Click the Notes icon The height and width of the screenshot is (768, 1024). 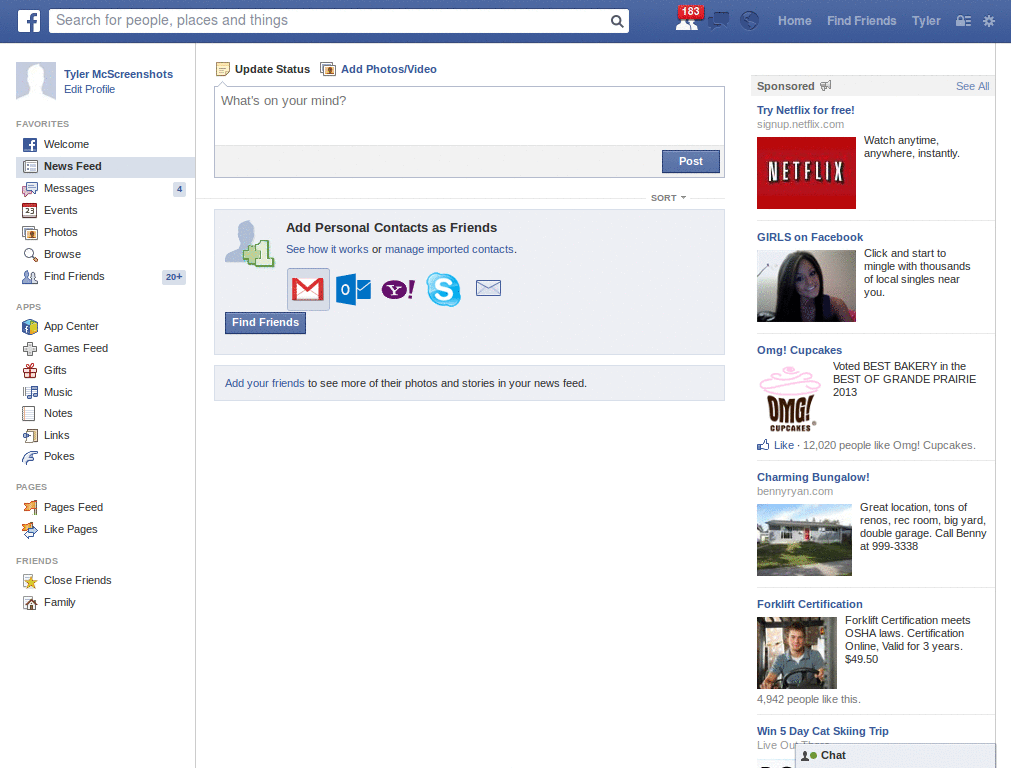coord(29,413)
